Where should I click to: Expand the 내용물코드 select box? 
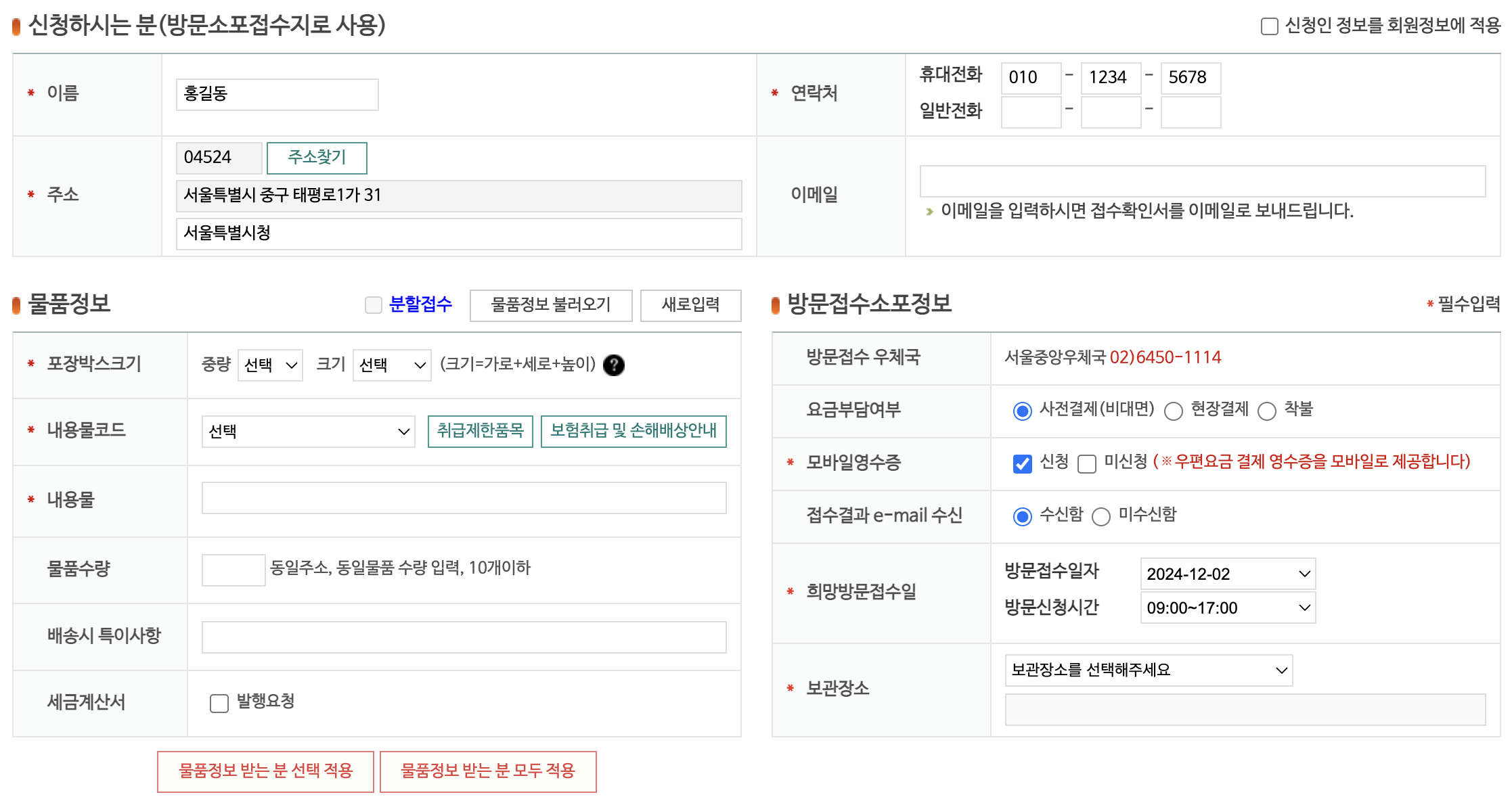(308, 432)
